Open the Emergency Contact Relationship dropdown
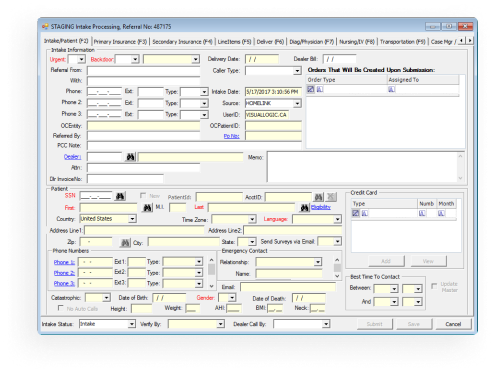This screenshot has width=495, height=372. click(318, 262)
